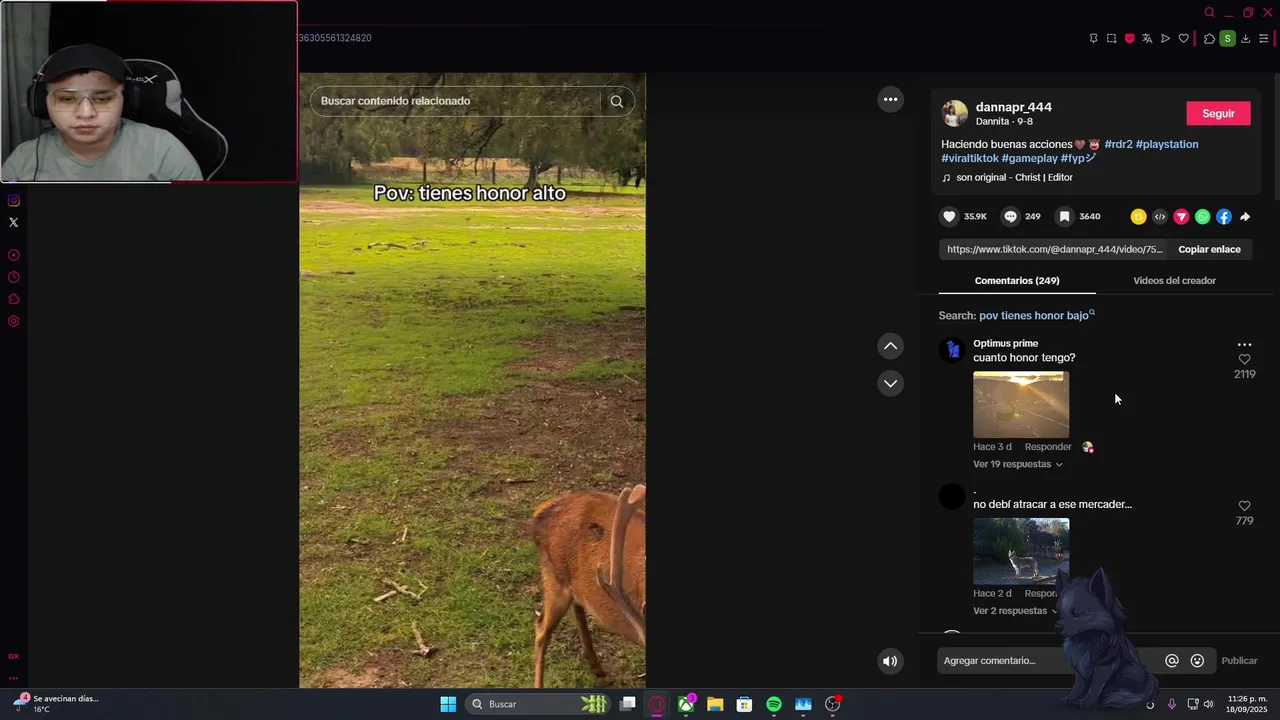Open the #rdr2 hashtag

pos(1118,144)
